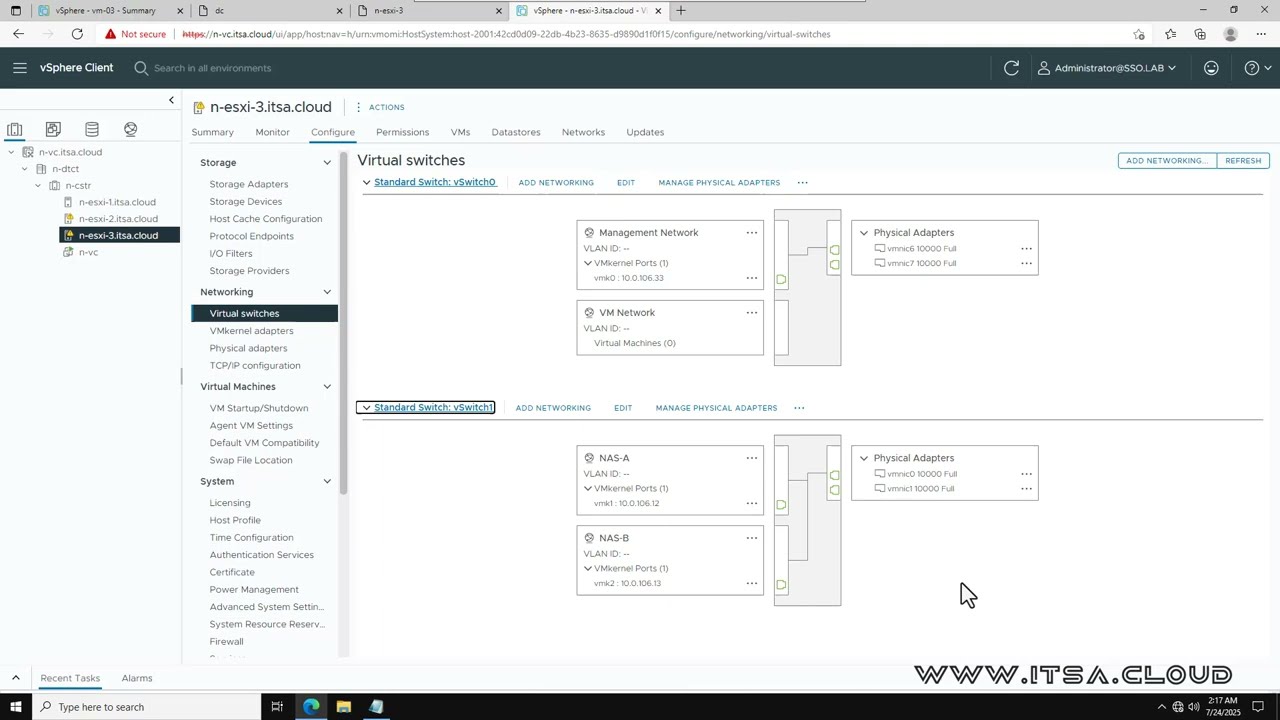Open File Explorer from taskbar
Image resolution: width=1280 pixels, height=720 pixels.
[x=344, y=707]
